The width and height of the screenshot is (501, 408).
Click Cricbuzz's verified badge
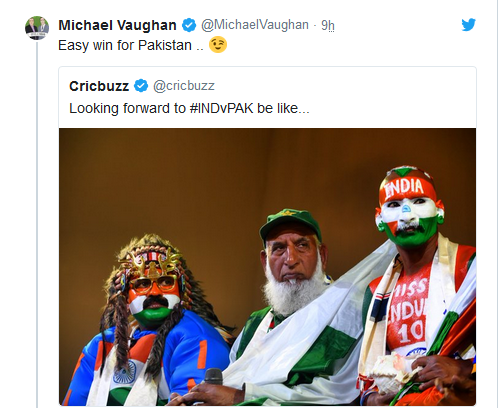click(141, 86)
